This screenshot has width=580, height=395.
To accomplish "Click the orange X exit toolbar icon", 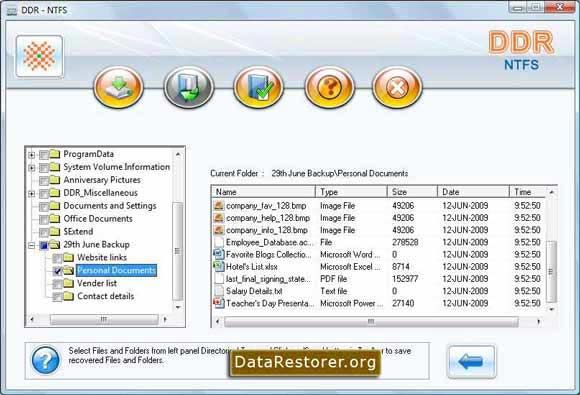I will click(397, 88).
